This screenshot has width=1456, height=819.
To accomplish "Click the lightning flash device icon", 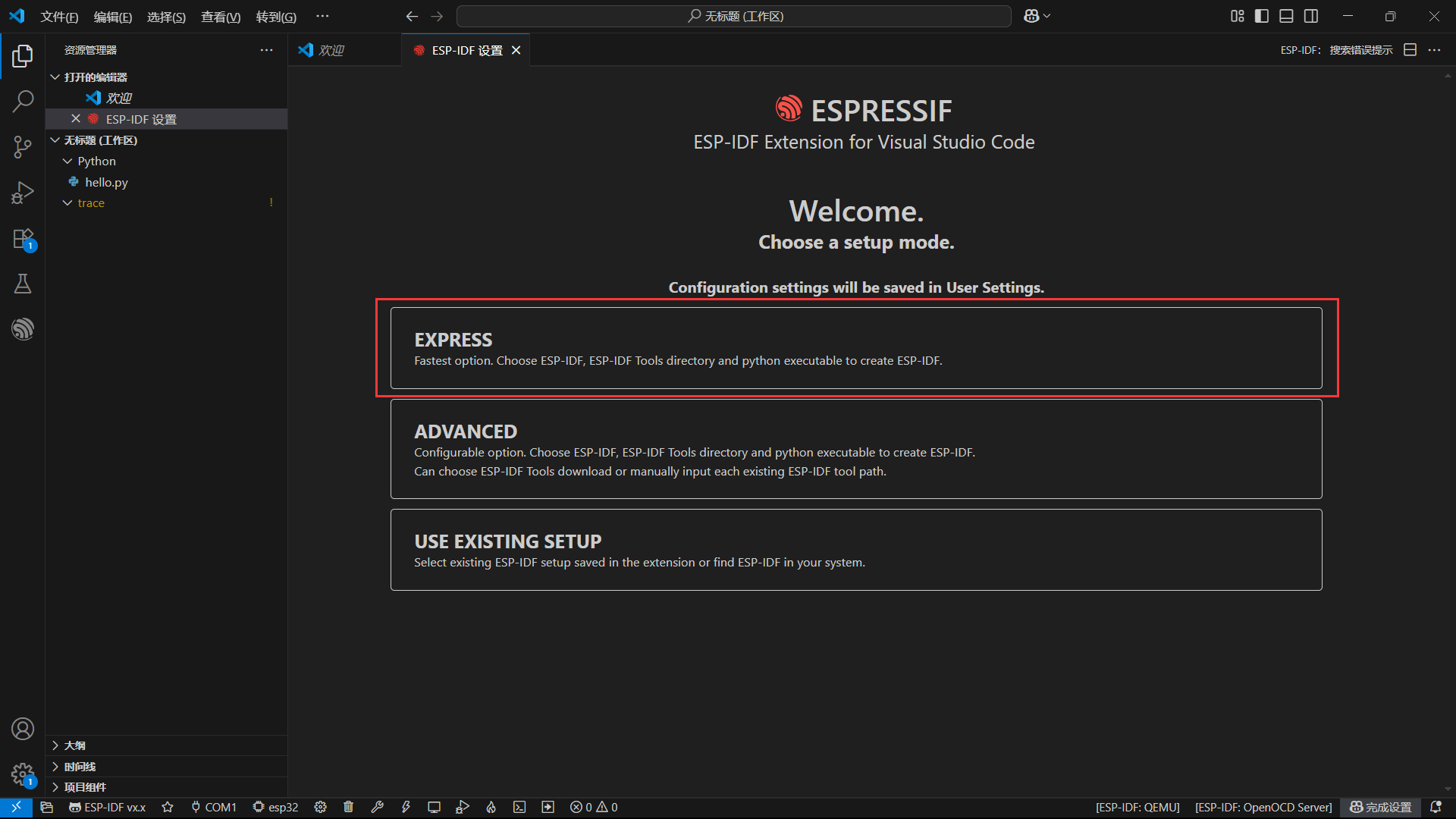I will click(x=406, y=808).
